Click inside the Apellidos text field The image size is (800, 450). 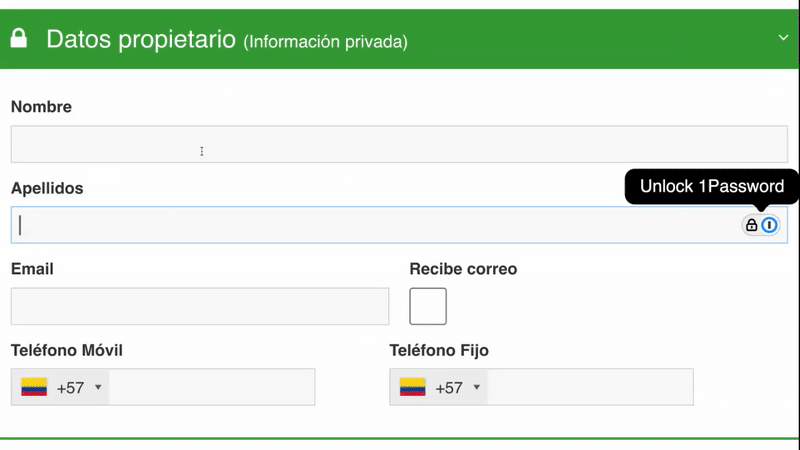(x=370, y=225)
